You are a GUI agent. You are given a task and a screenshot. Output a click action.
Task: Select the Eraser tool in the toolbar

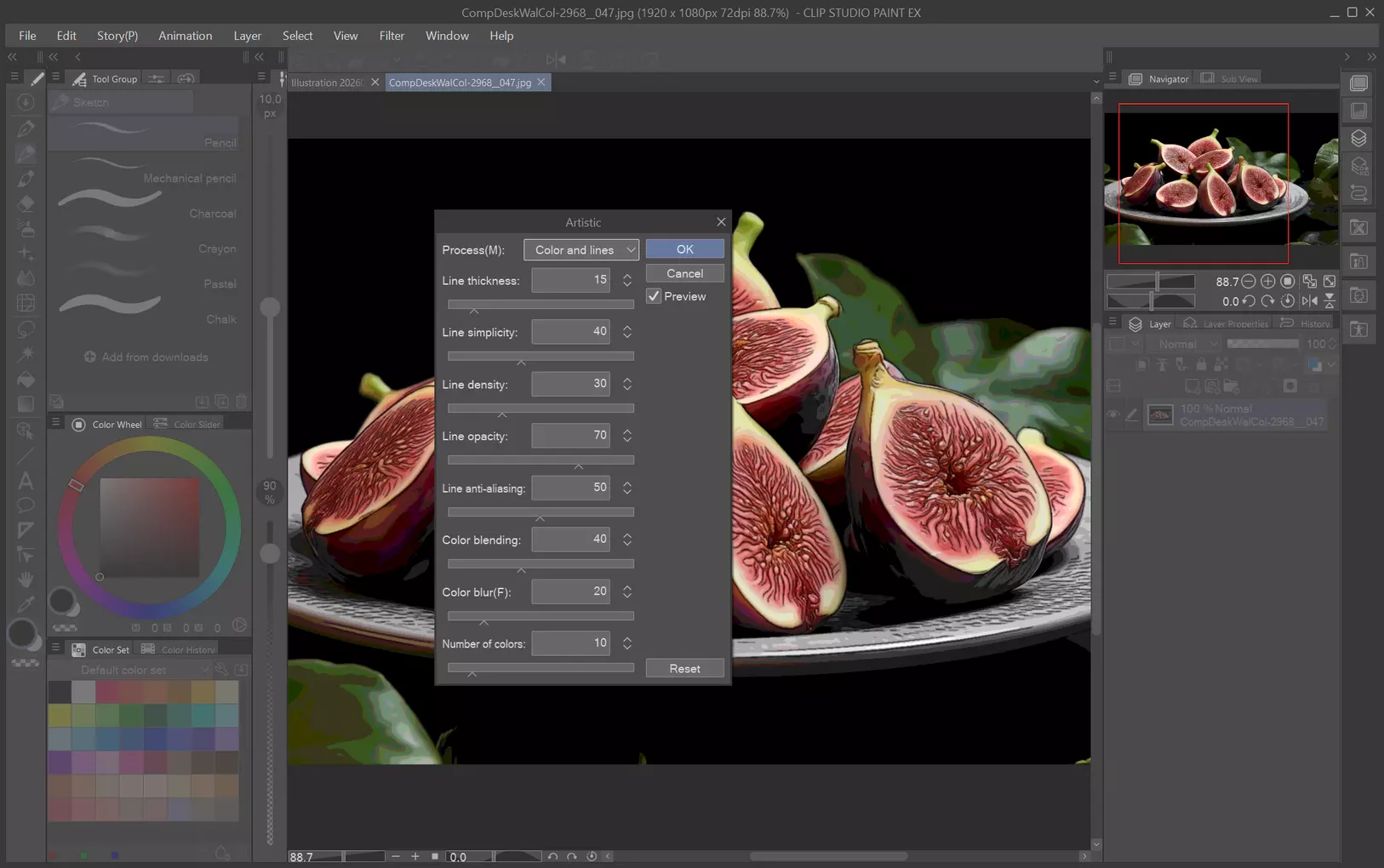click(26, 203)
